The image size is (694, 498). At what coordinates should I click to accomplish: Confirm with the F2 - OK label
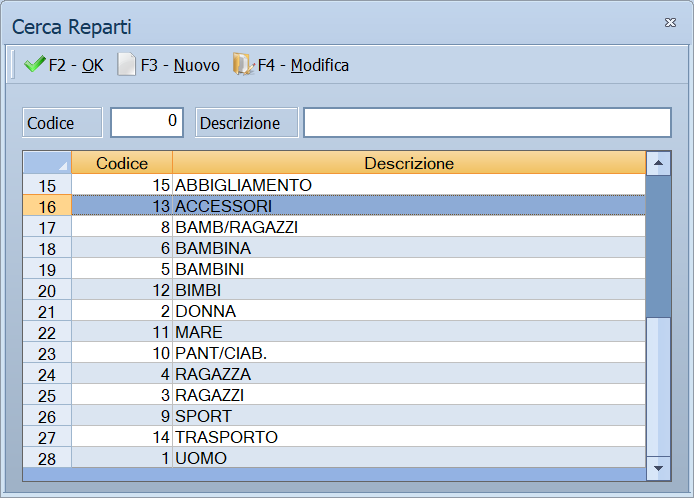click(76, 66)
